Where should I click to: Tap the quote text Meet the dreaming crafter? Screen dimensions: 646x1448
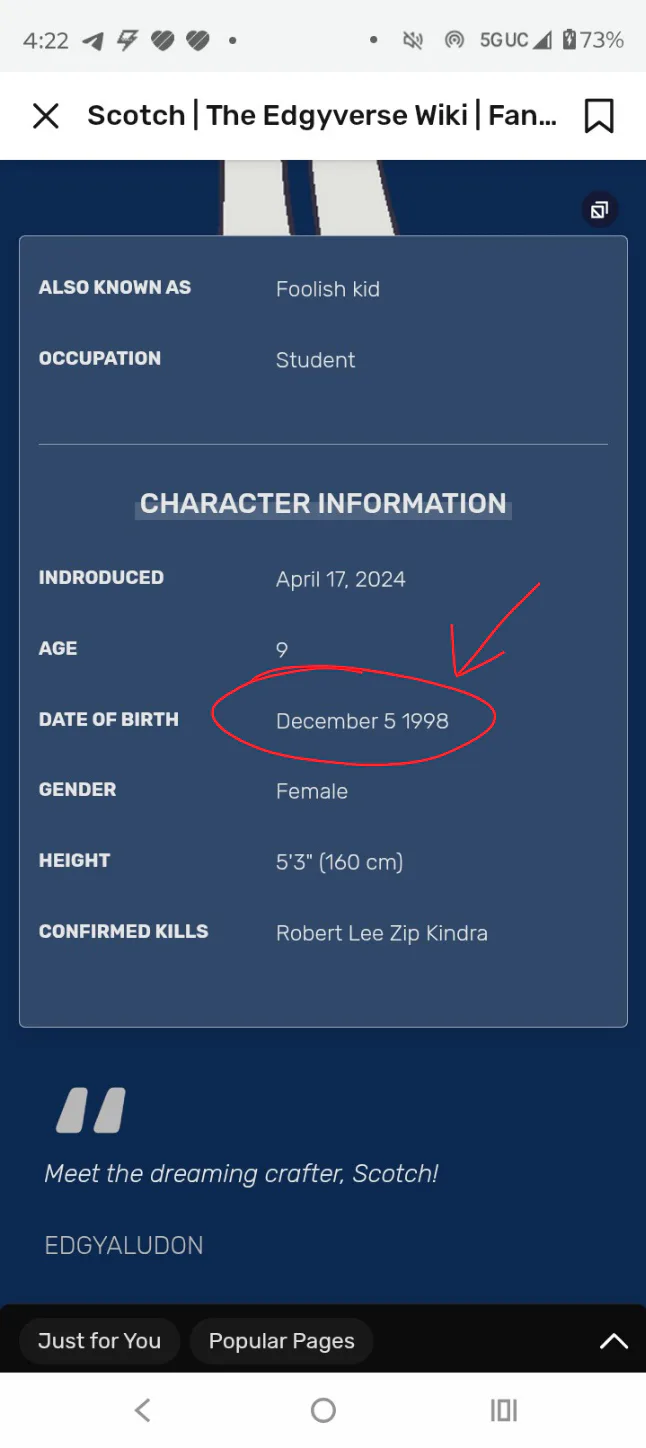tap(241, 1173)
